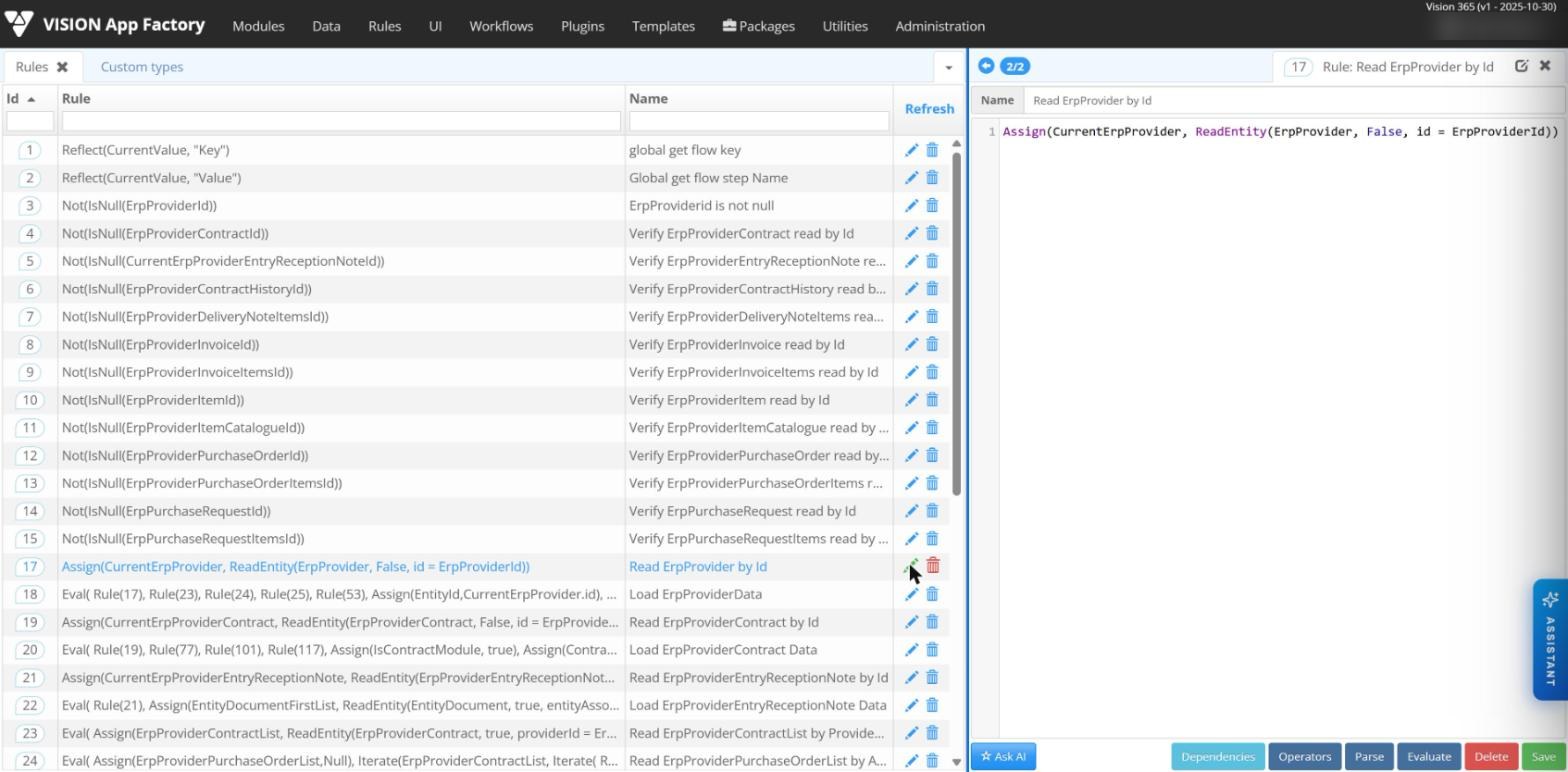Edit rule 1 with its pencil icon
The image size is (1568, 772).
click(x=911, y=150)
